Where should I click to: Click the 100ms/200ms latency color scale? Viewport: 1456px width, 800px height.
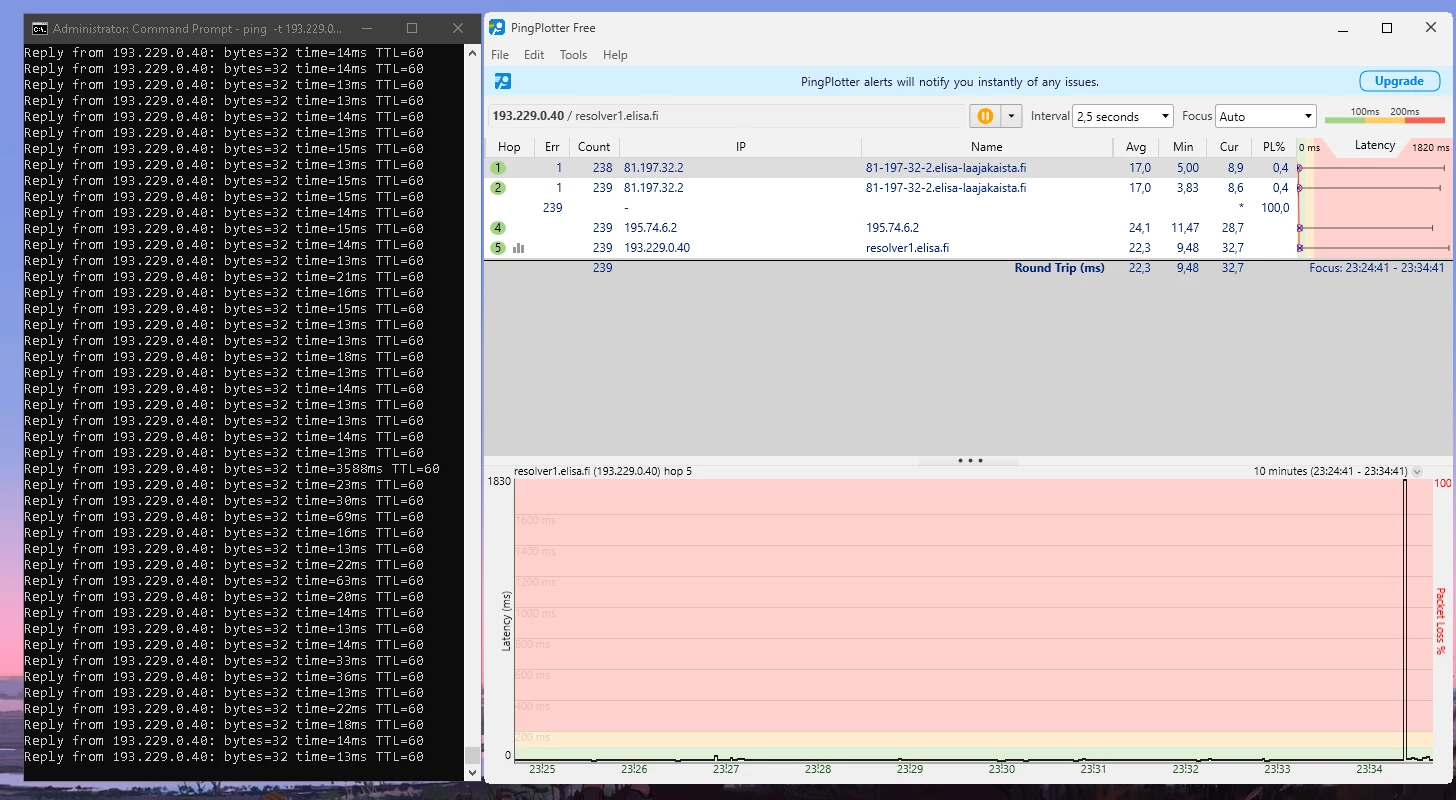[1385, 117]
